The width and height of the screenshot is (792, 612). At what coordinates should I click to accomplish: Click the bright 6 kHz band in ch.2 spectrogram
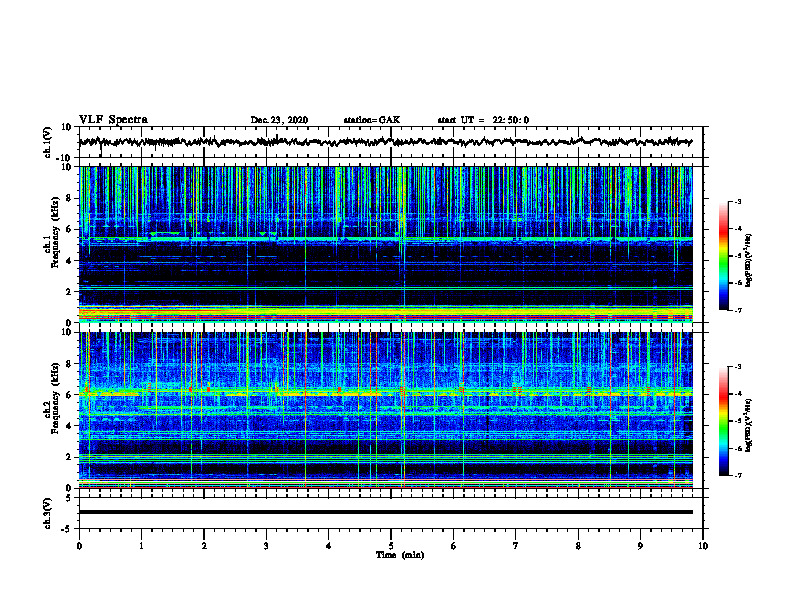click(x=385, y=393)
